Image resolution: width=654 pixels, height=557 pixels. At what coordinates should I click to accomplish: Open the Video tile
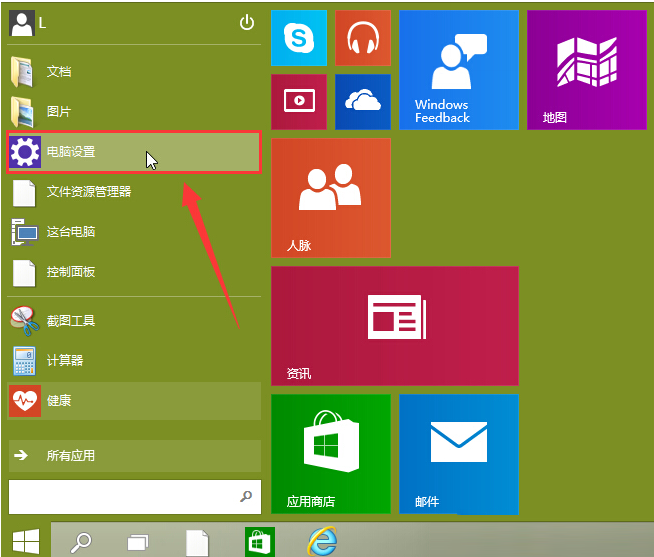pos(298,101)
